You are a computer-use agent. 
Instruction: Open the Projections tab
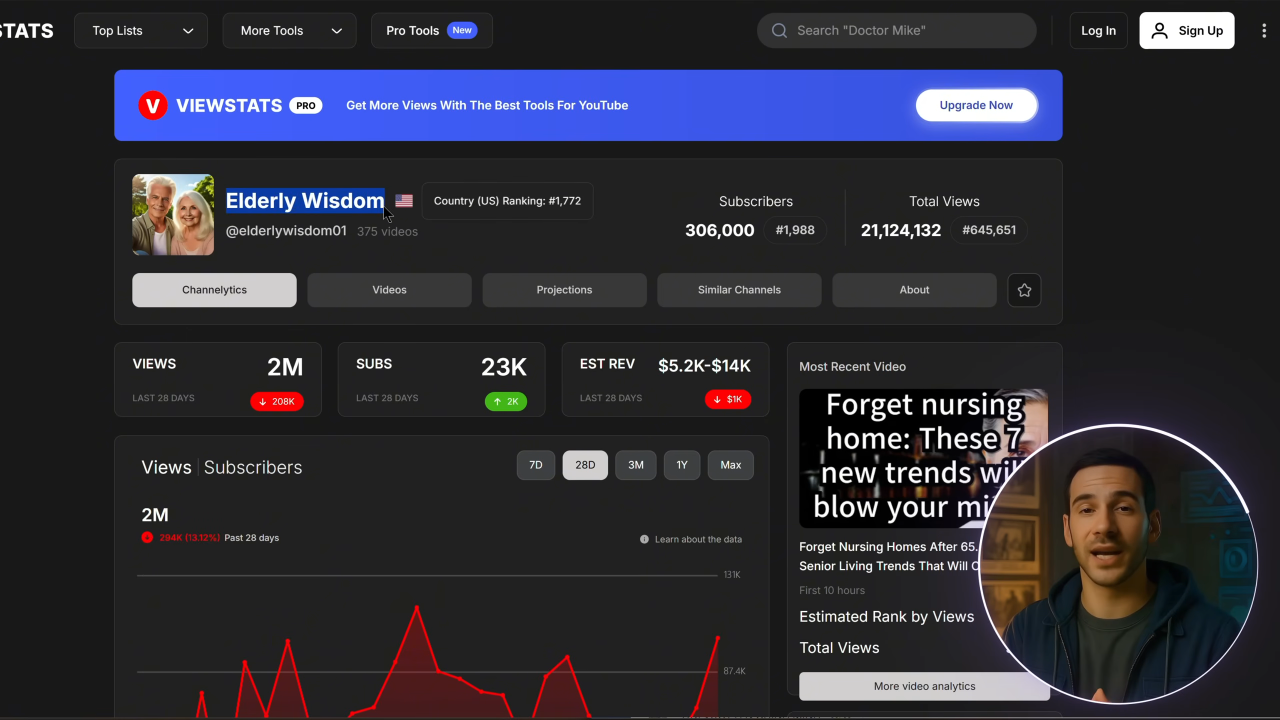pos(564,290)
